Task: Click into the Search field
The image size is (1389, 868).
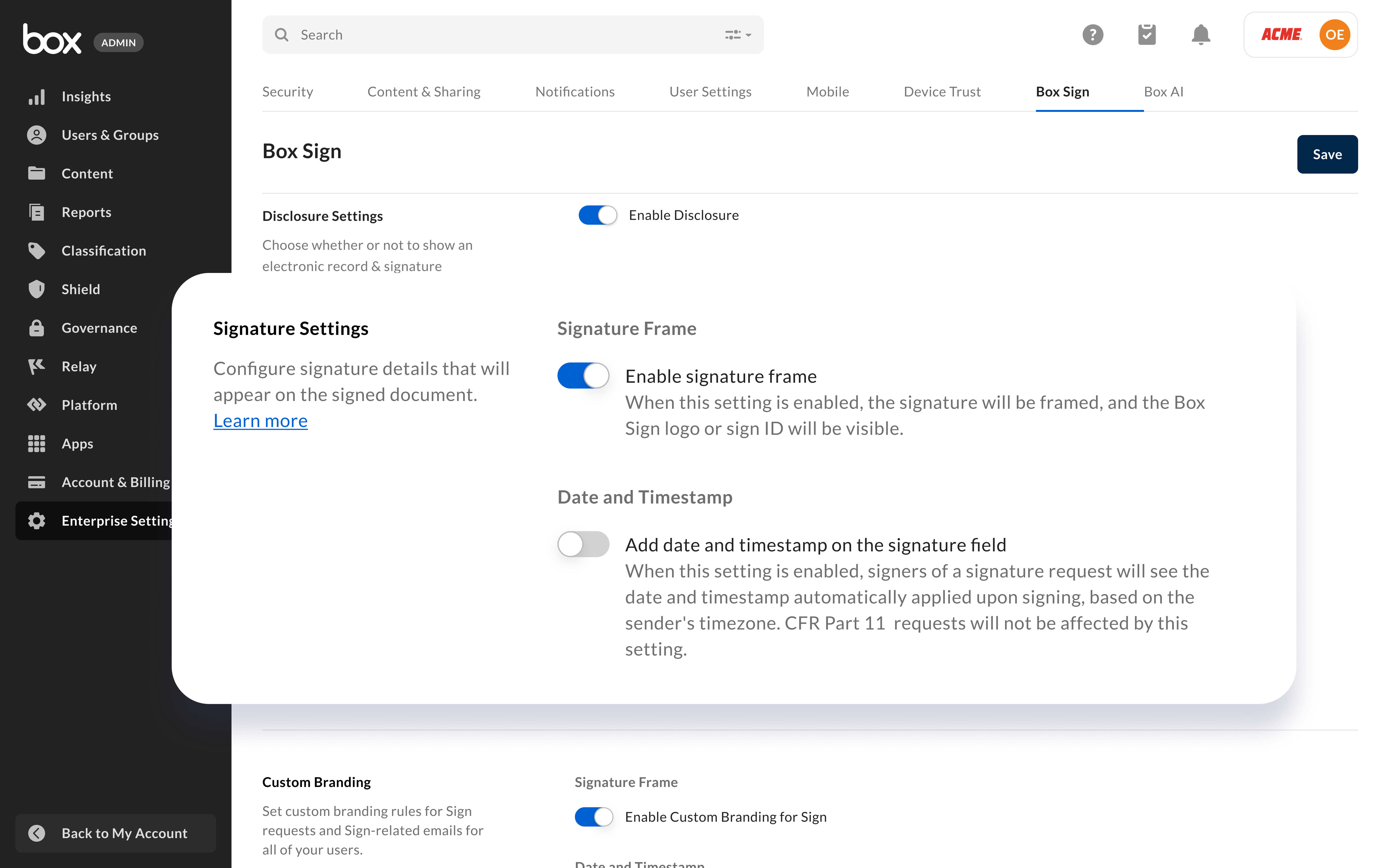Action: [x=494, y=35]
